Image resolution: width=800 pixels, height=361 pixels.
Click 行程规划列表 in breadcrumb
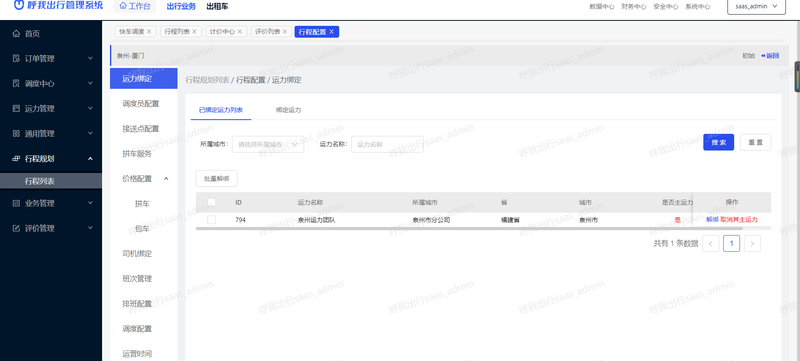207,80
